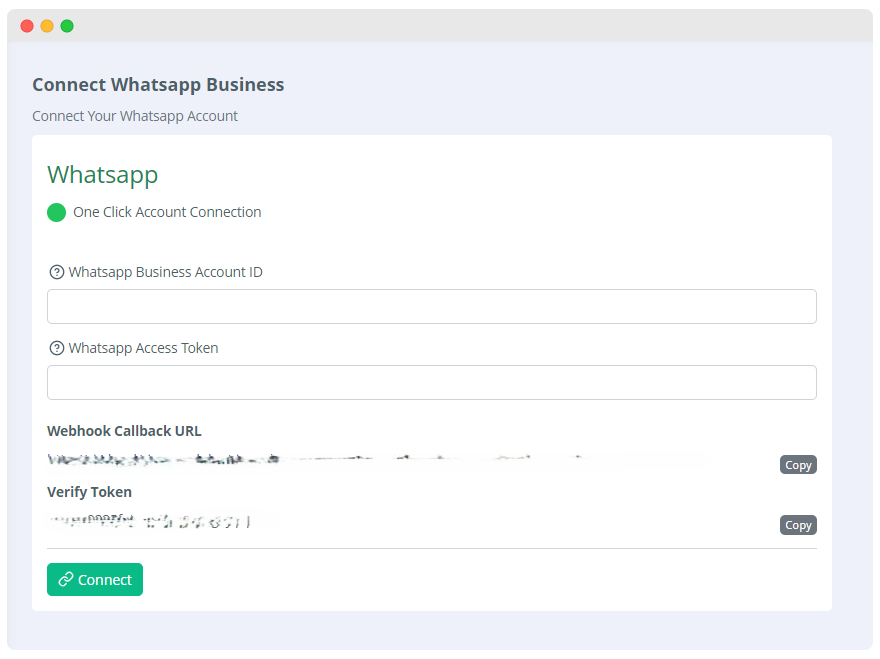Click the blurred webhook URL value
This screenshot has height=659, width=880.
coord(317,460)
